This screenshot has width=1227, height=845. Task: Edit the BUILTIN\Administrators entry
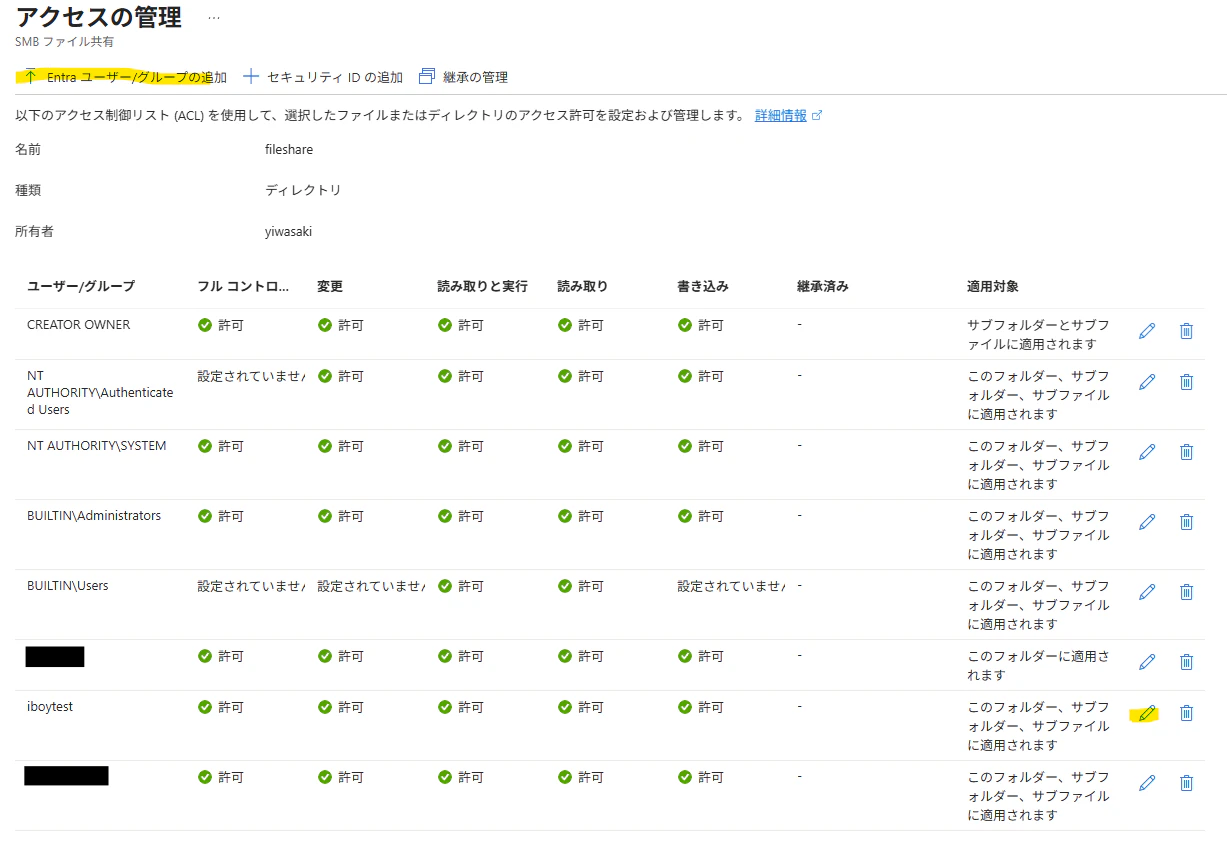[1147, 522]
